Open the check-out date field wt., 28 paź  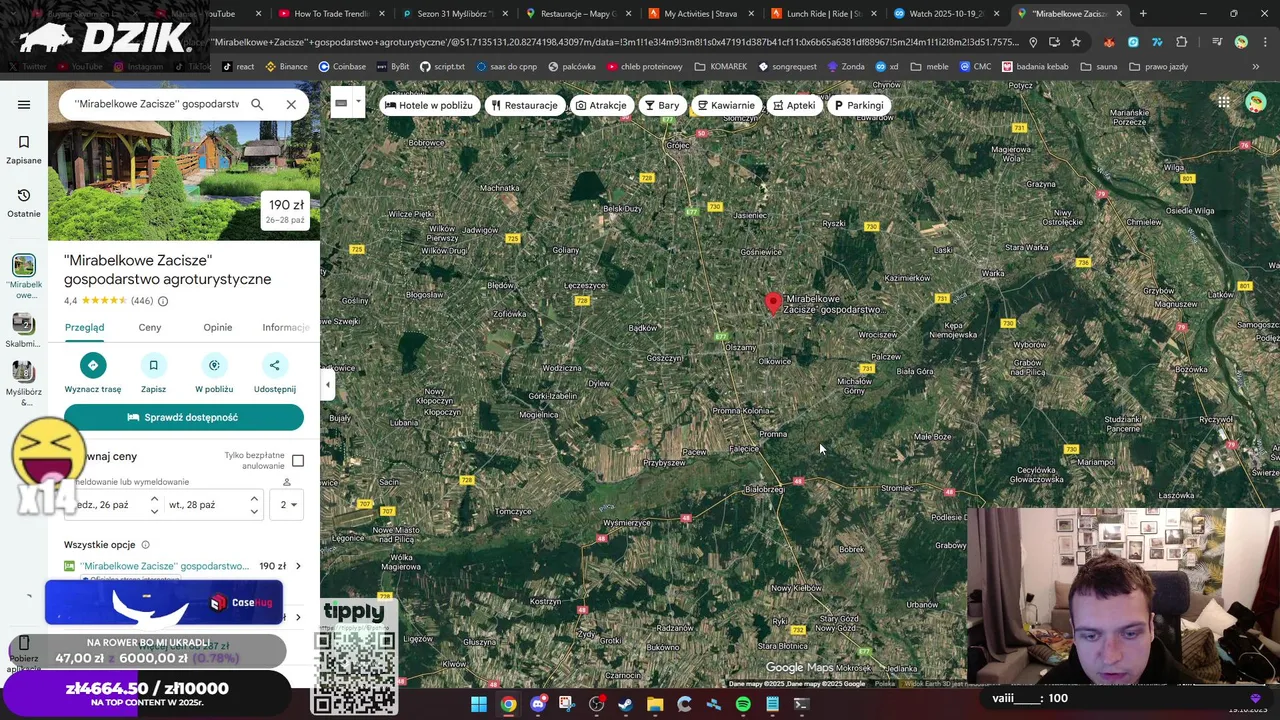tap(213, 505)
